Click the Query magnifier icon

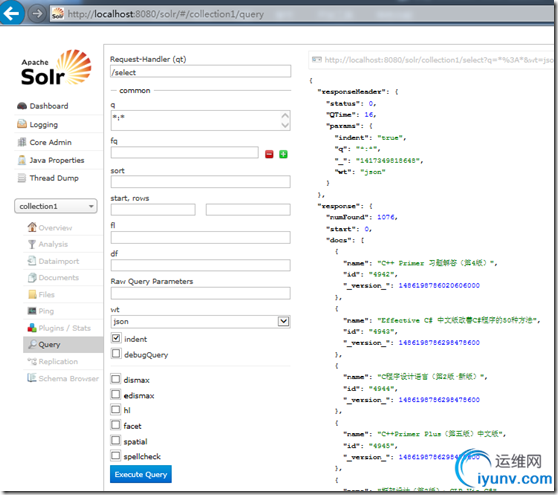(33, 344)
